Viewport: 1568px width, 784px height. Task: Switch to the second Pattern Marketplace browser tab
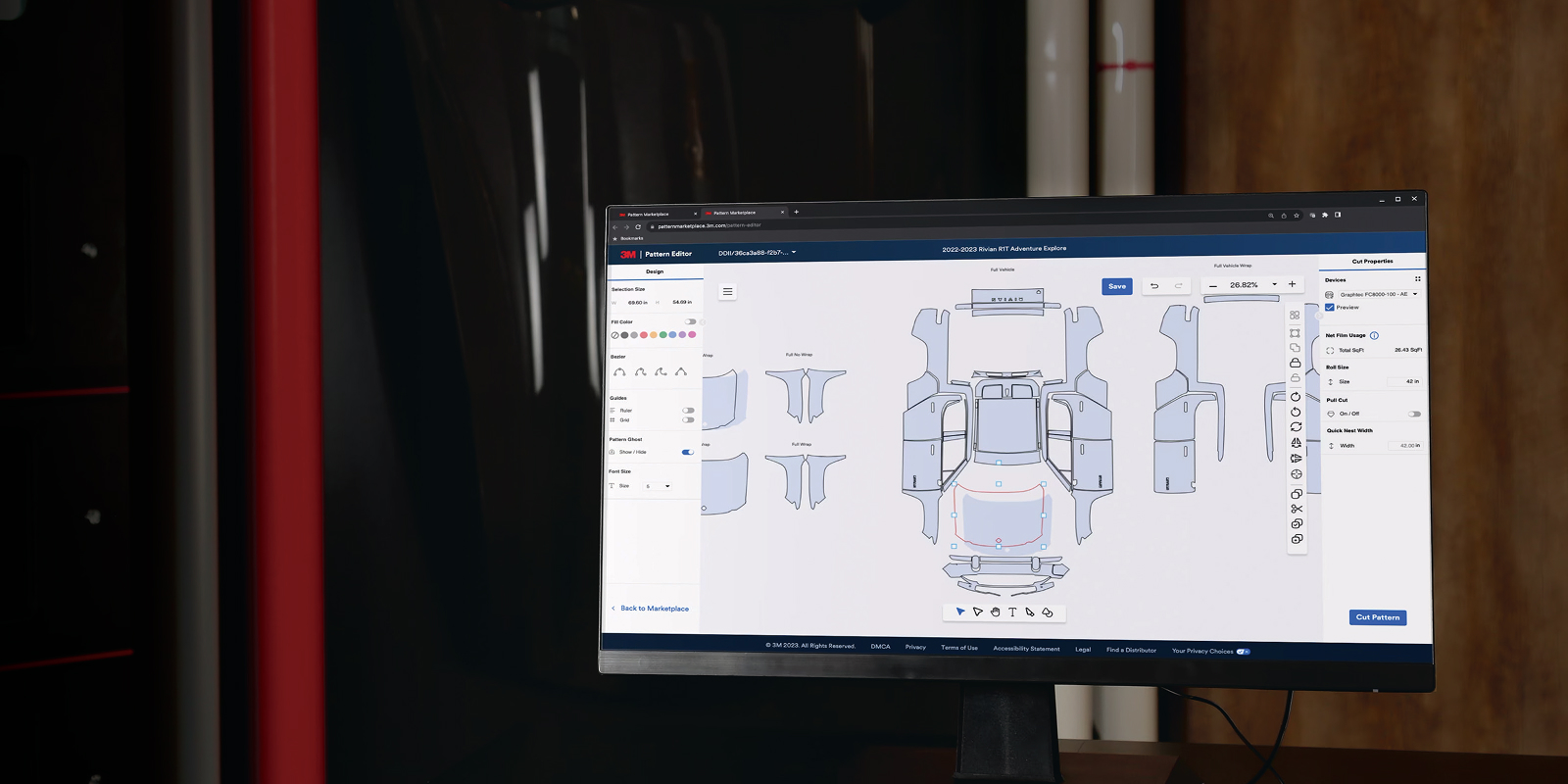pyautogui.click(x=743, y=213)
